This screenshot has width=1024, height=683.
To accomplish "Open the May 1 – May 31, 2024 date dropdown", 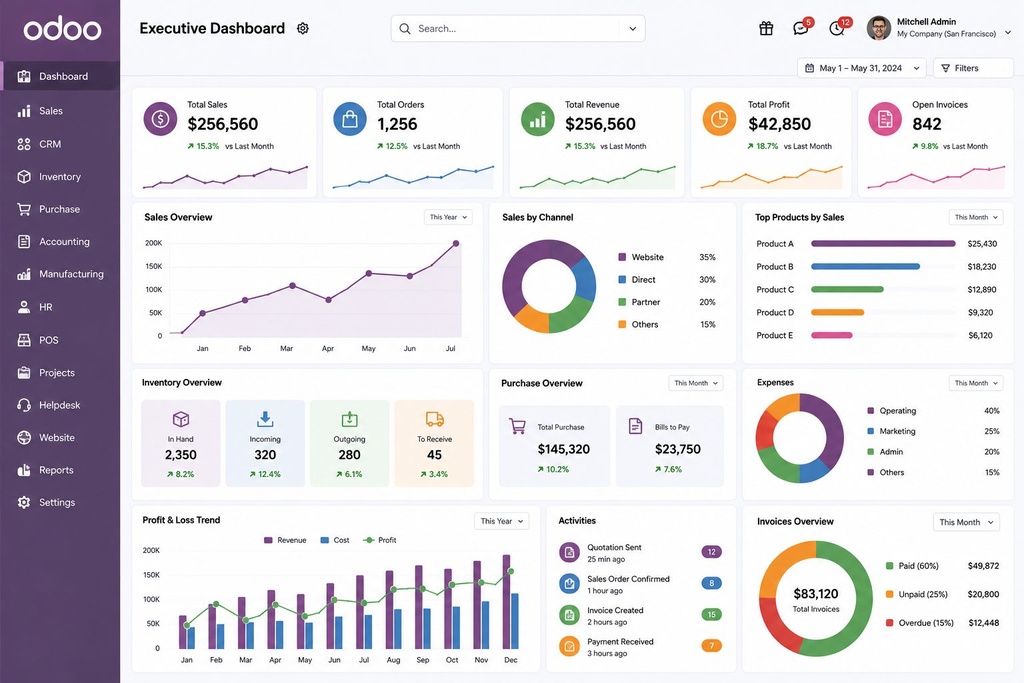I will 861,68.
